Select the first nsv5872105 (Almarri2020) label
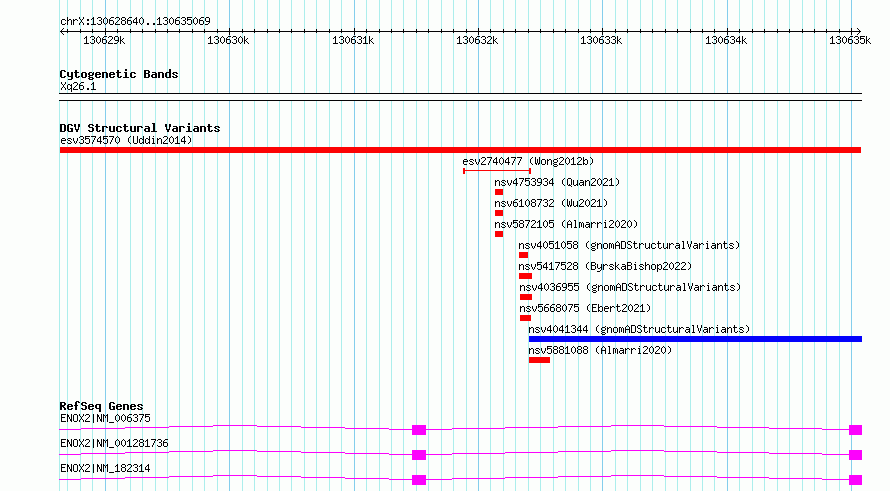Image resolution: width=890 pixels, height=491 pixels. (x=566, y=224)
